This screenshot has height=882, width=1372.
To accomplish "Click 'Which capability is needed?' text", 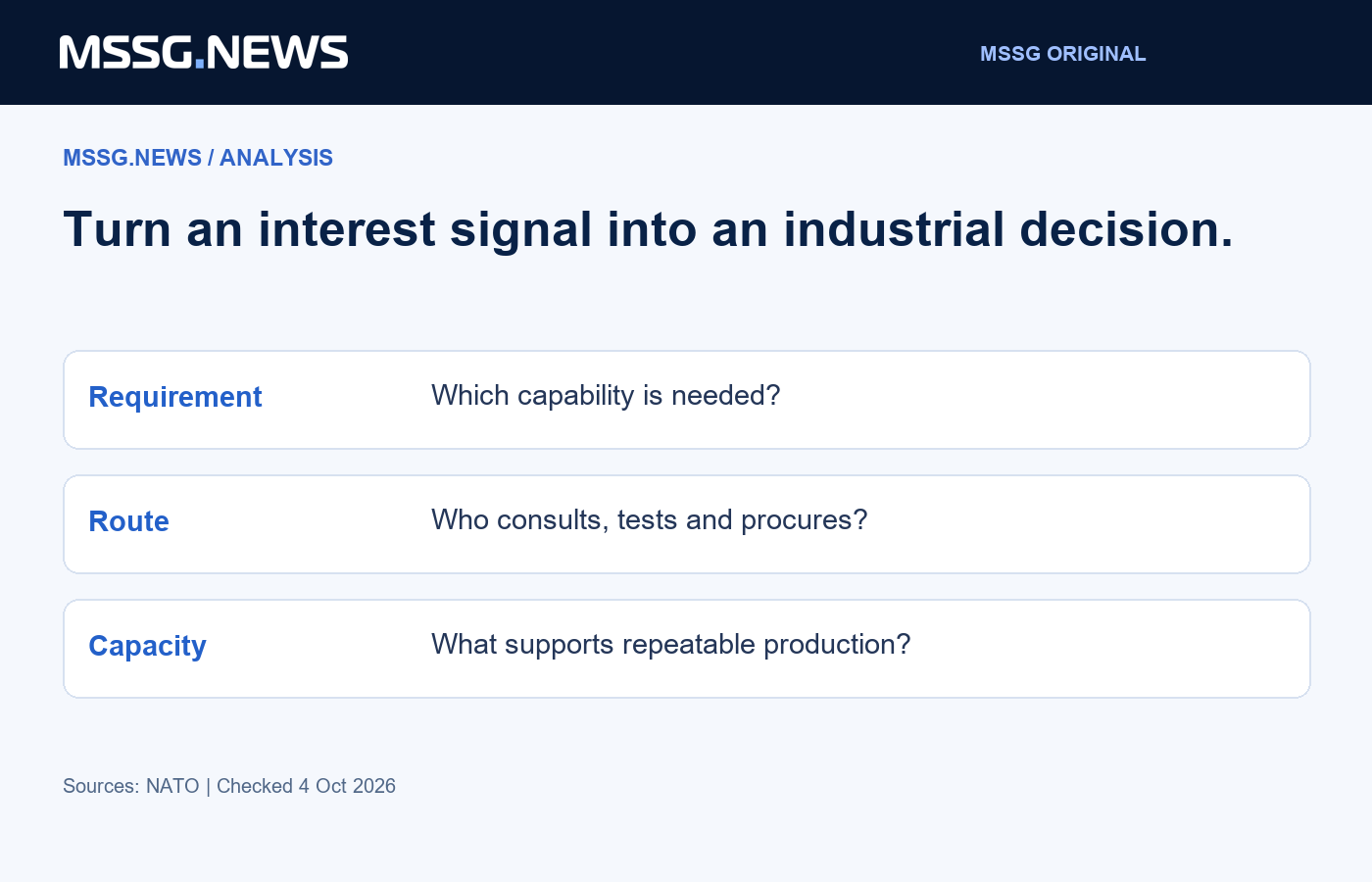I will pyautogui.click(x=606, y=395).
